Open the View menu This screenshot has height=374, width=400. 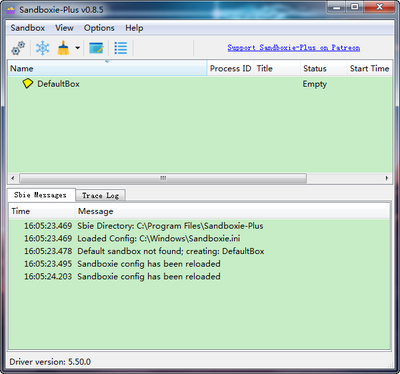(x=64, y=28)
